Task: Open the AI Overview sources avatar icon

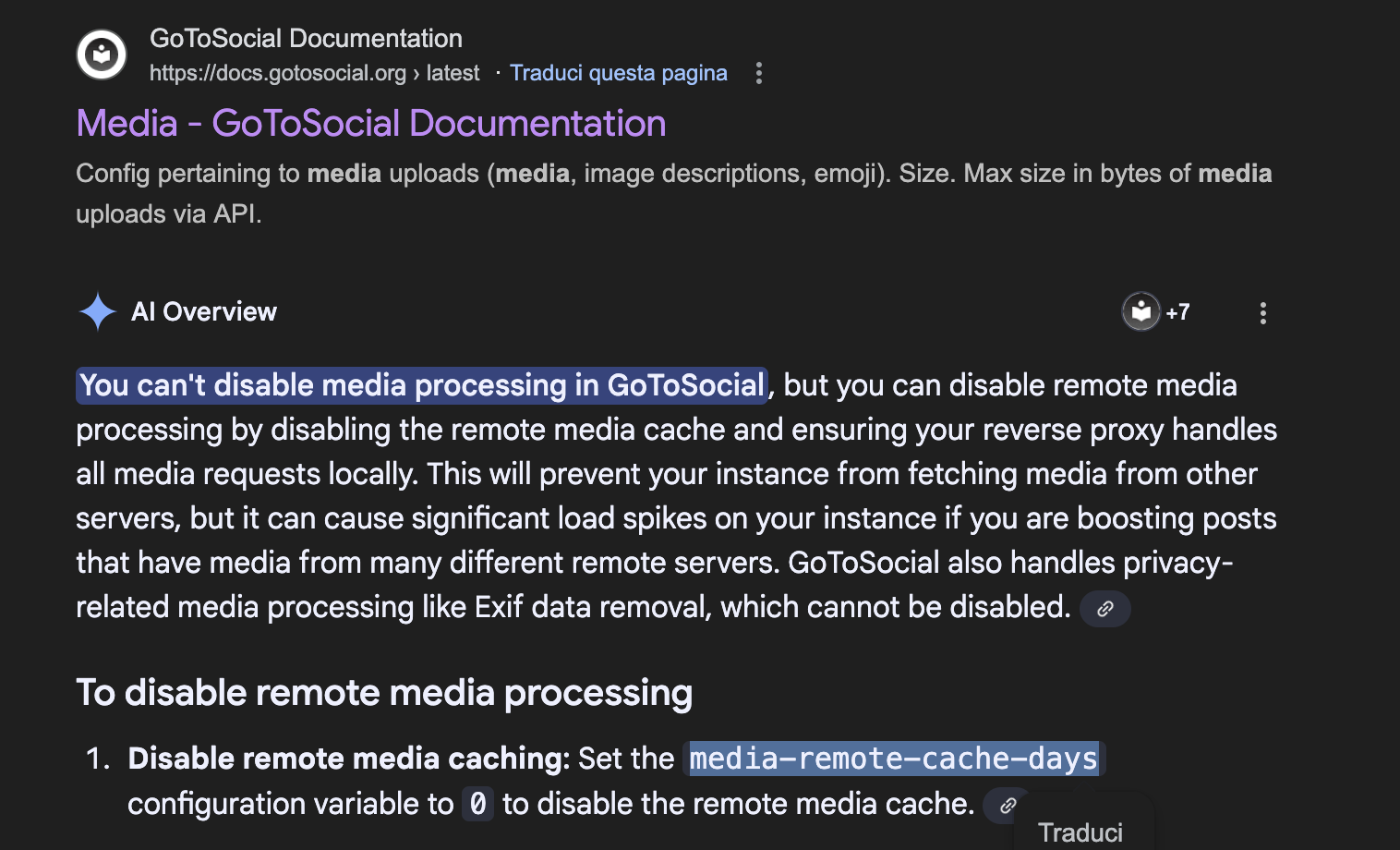Action: (x=1141, y=311)
